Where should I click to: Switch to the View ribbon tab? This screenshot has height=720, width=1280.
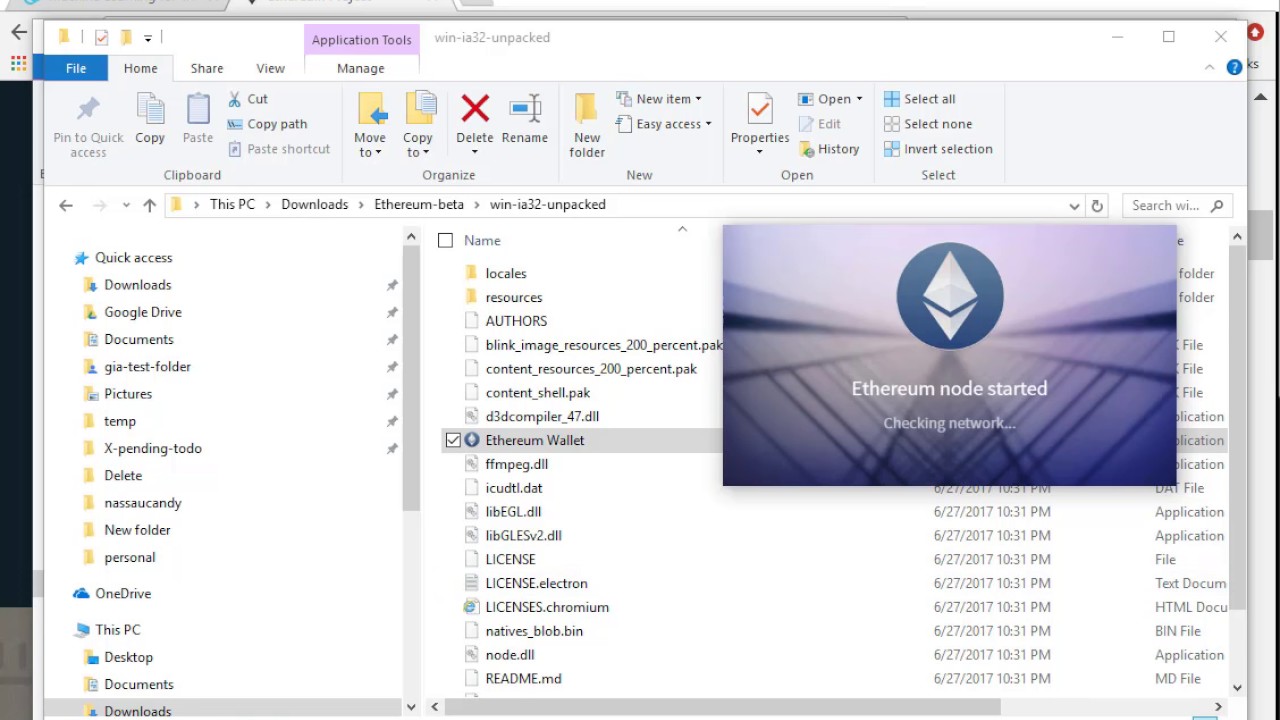(x=270, y=68)
